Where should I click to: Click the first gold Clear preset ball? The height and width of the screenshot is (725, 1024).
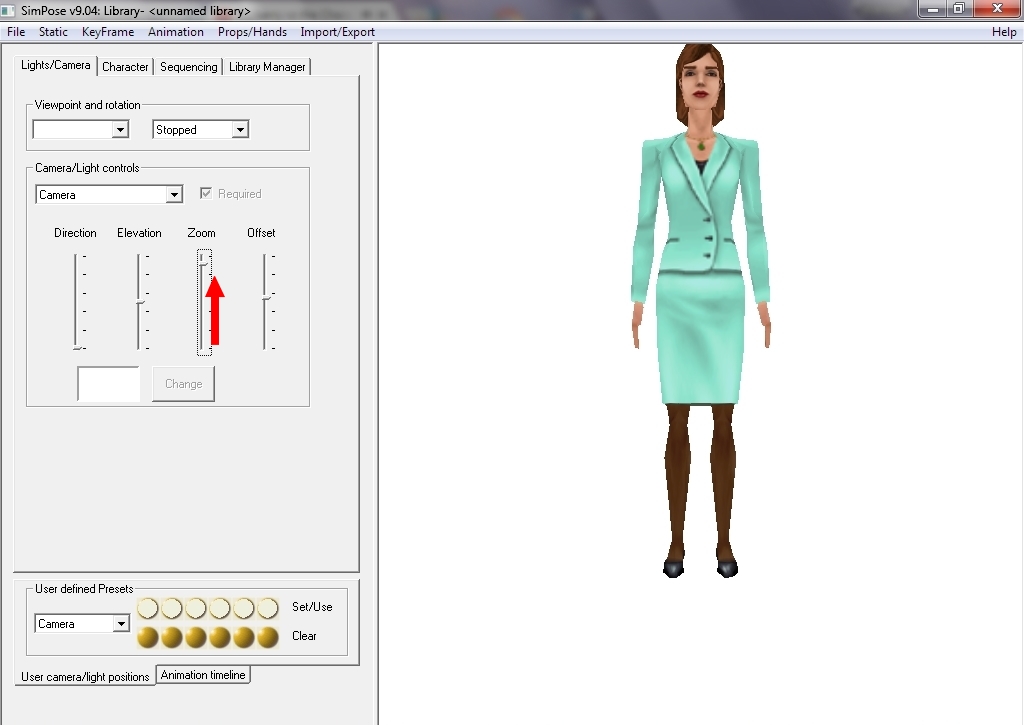coord(148,637)
